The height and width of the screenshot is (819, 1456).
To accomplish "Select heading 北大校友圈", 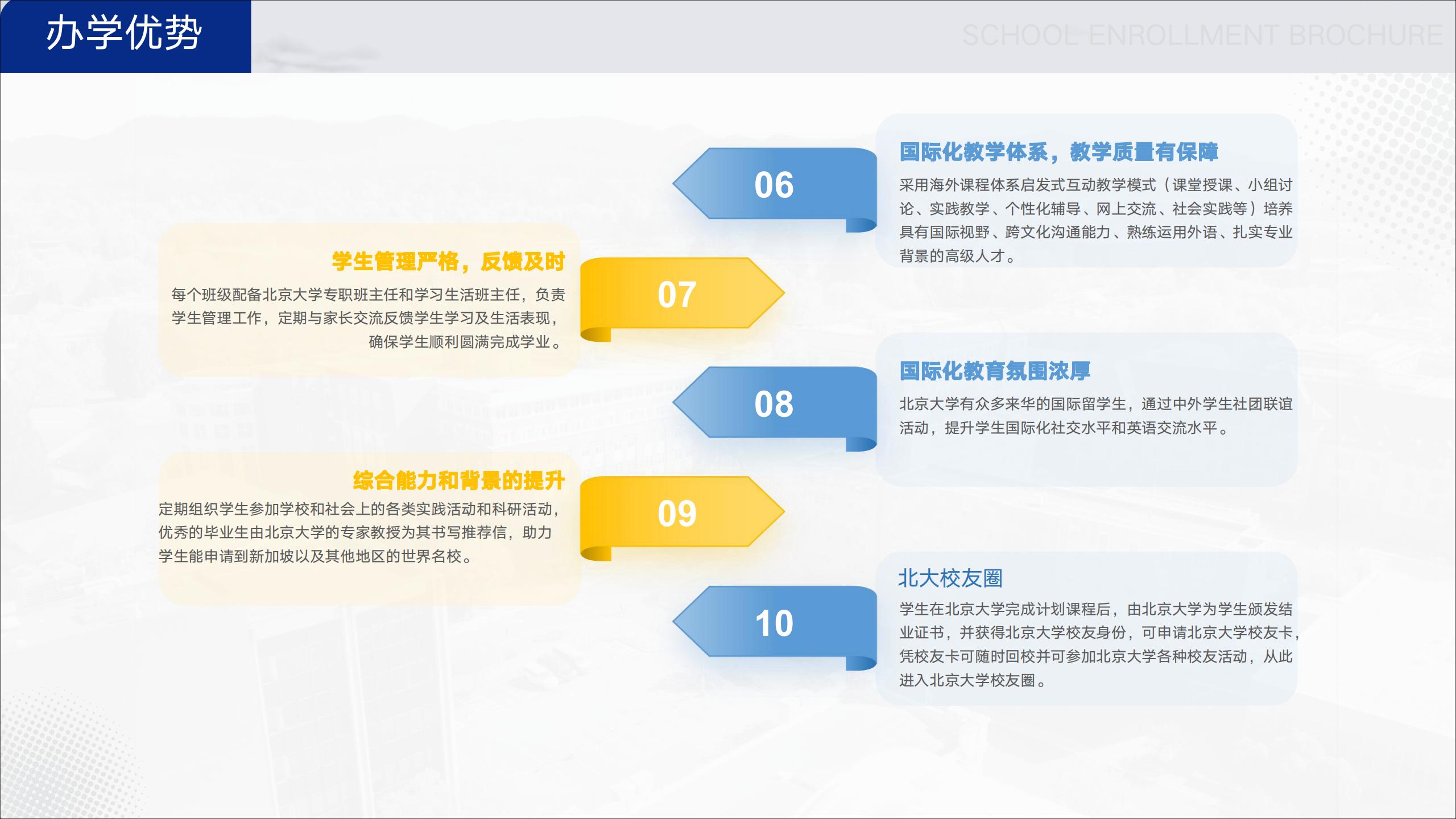I will (x=950, y=578).
